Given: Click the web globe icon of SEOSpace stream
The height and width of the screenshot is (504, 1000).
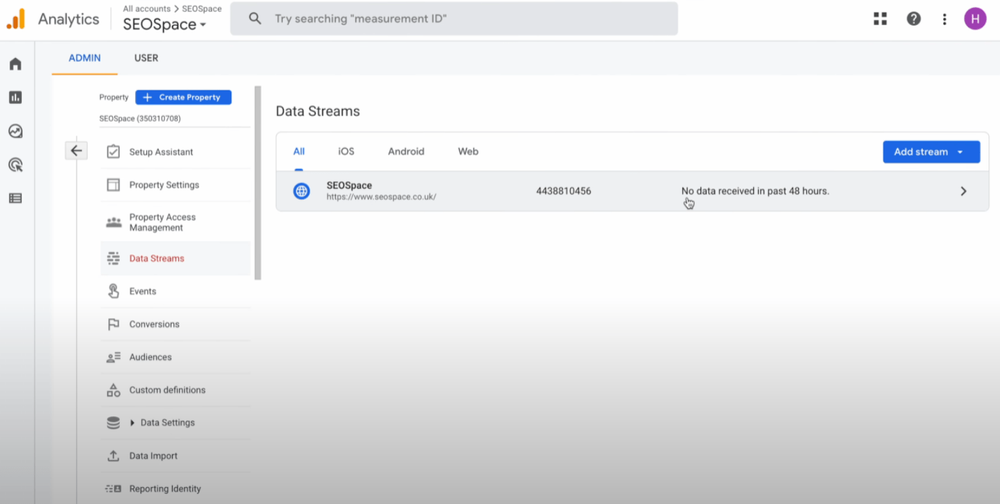Looking at the screenshot, I should coord(302,191).
